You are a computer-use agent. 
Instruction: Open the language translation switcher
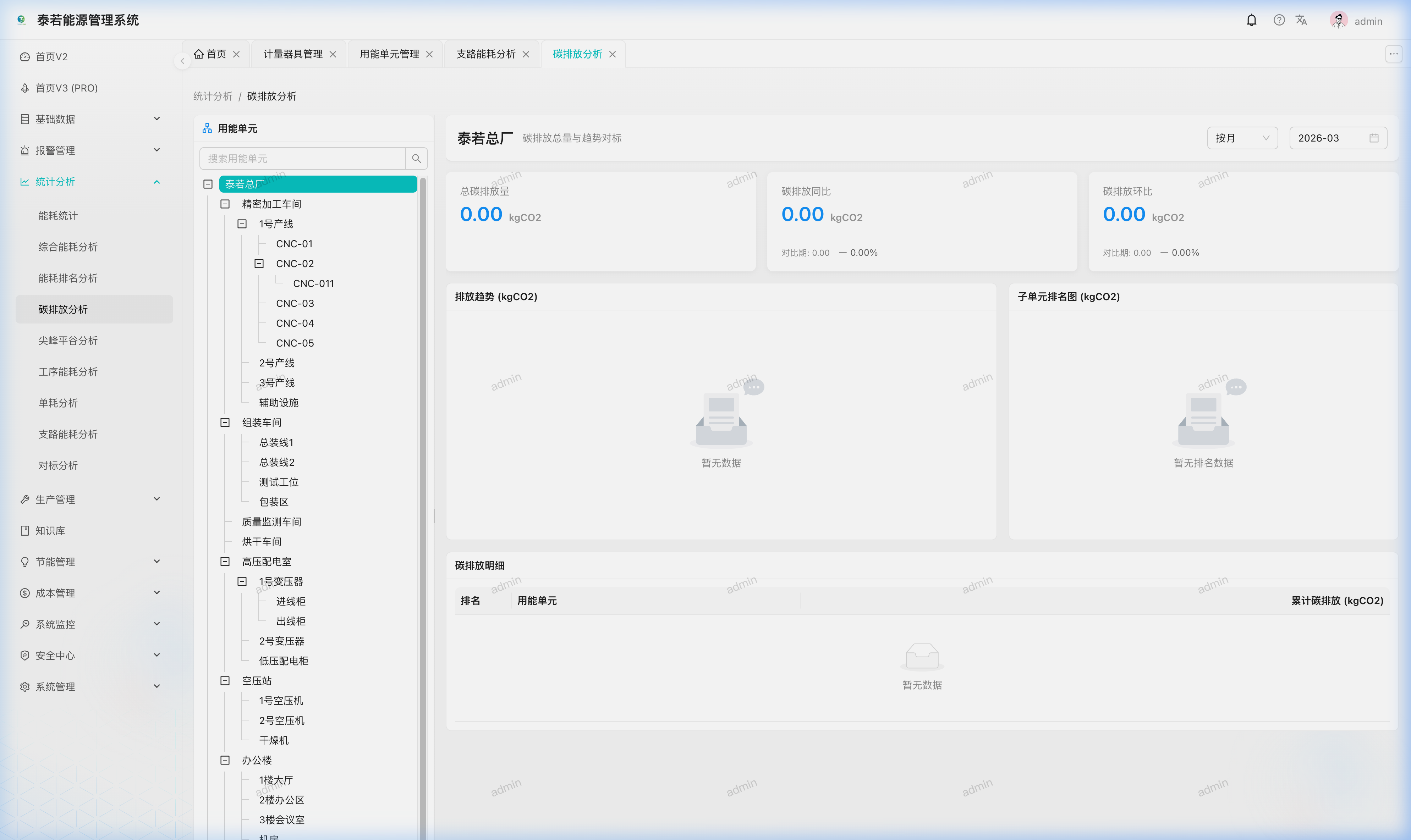(1301, 20)
